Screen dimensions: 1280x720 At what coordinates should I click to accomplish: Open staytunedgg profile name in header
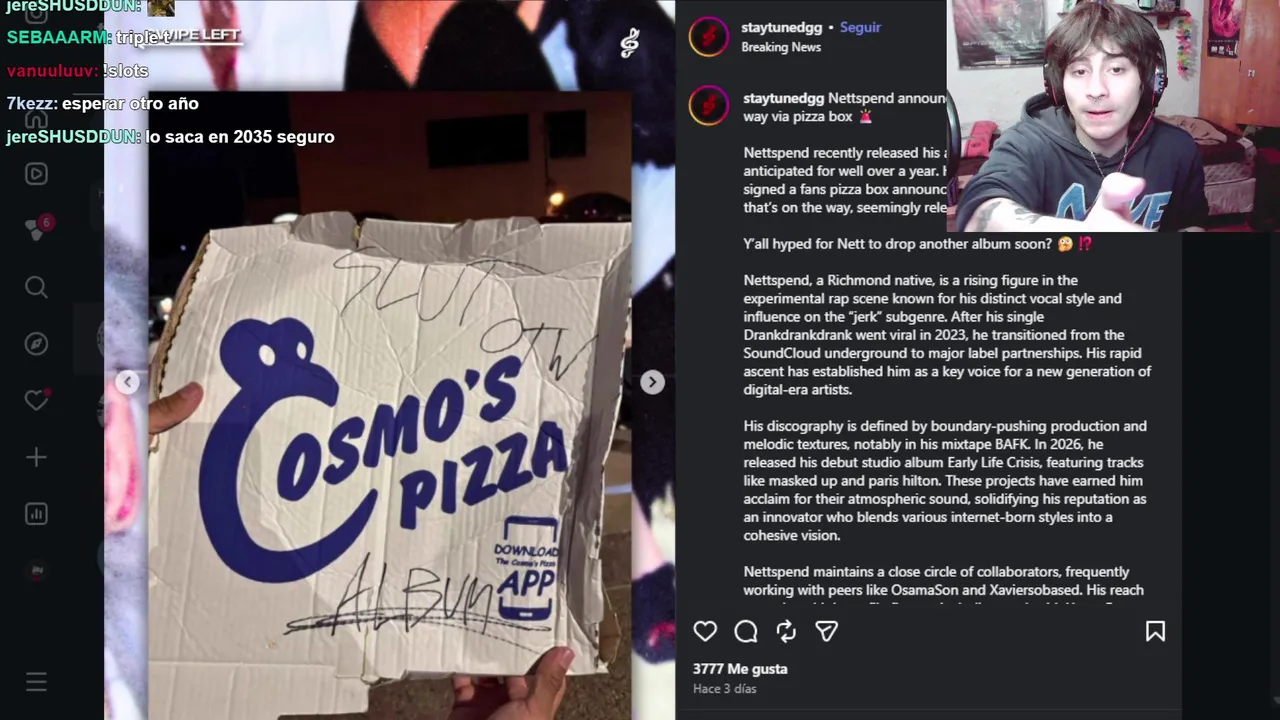(781, 28)
